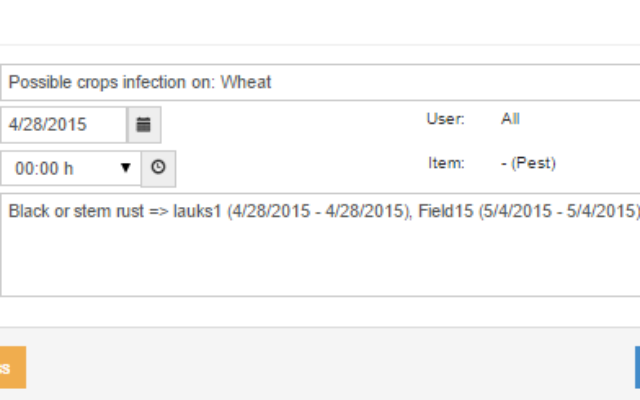Expand the 00:00 h time dropdown

pos(71,169)
